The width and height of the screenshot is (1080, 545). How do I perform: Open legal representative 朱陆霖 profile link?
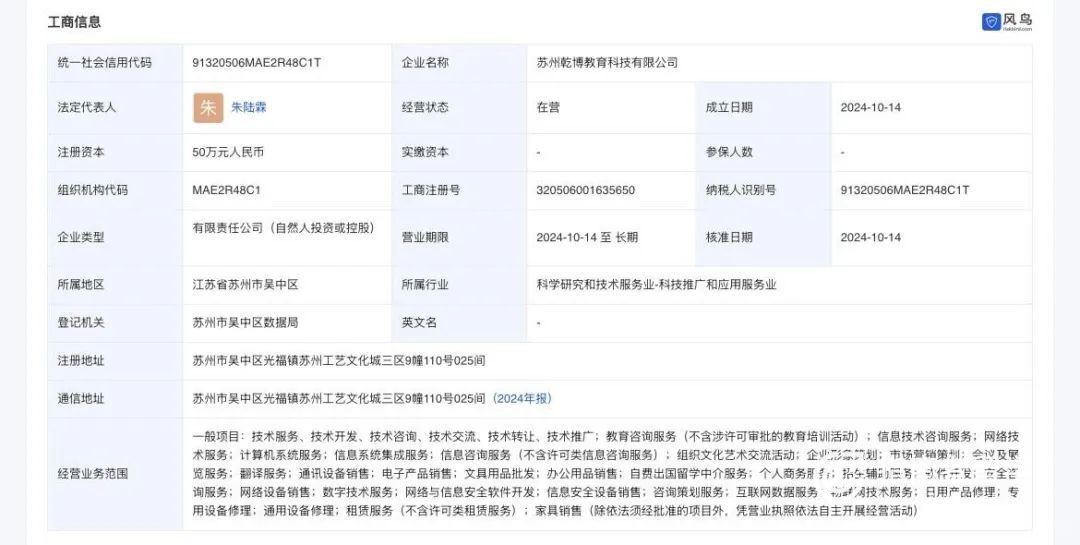click(249, 107)
